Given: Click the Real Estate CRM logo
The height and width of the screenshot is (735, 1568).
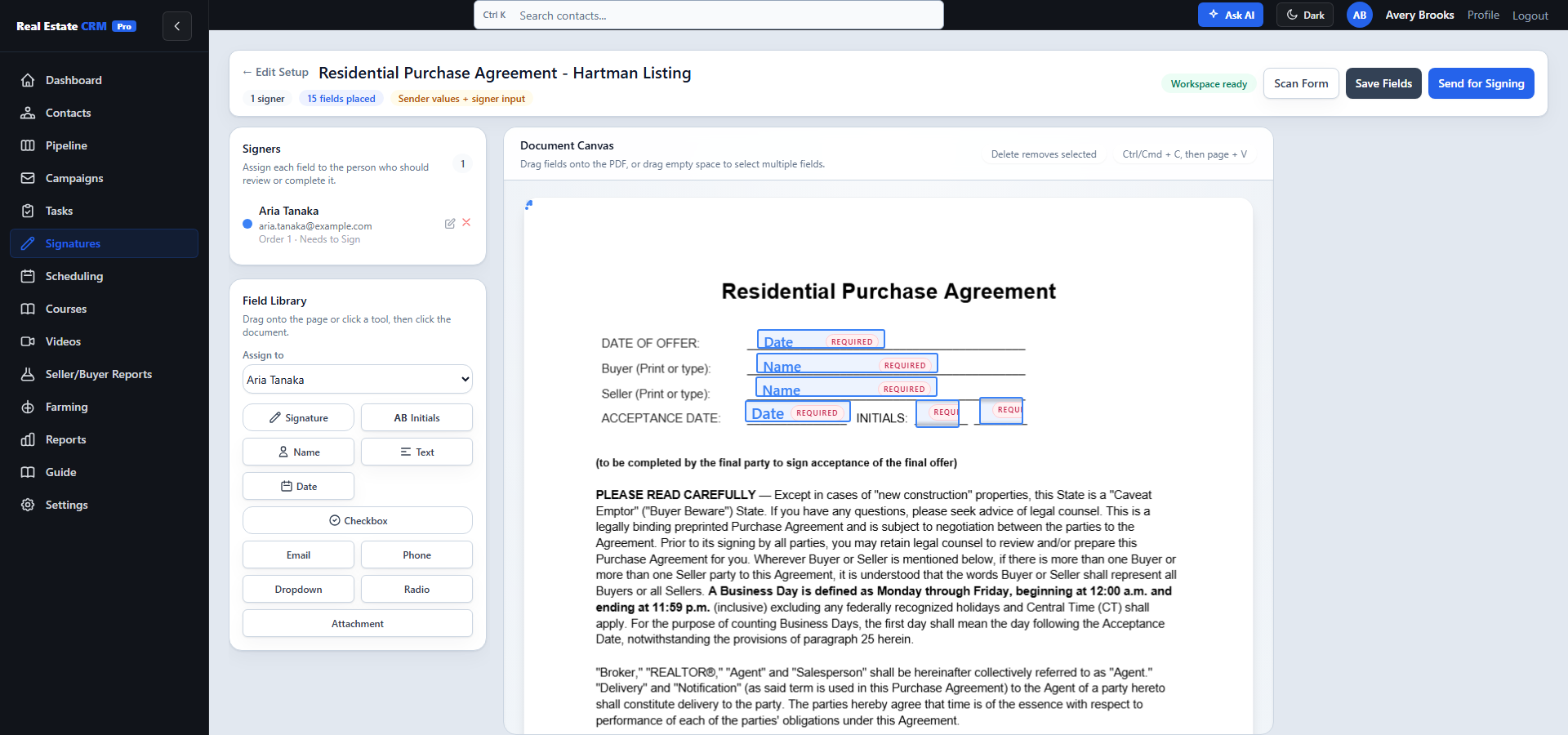Looking at the screenshot, I should coord(76,26).
